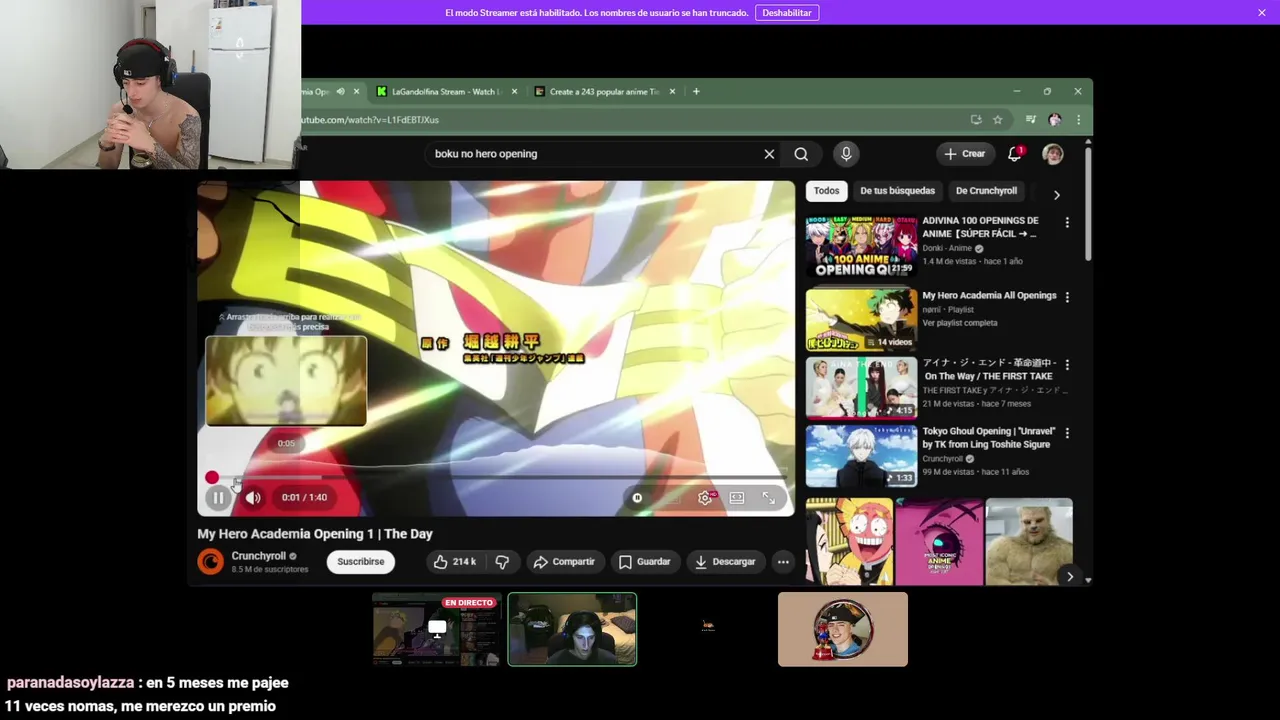Open options for ADIVINA 100 OPENINGS video
The height and width of the screenshot is (720, 1280).
(x=1067, y=223)
